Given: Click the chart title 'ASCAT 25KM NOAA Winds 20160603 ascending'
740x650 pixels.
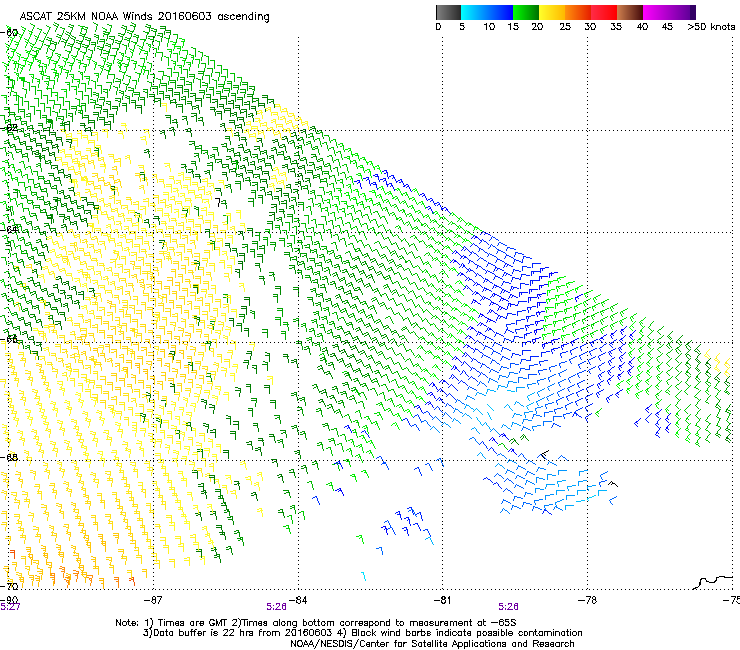Looking at the screenshot, I should click(144, 17).
